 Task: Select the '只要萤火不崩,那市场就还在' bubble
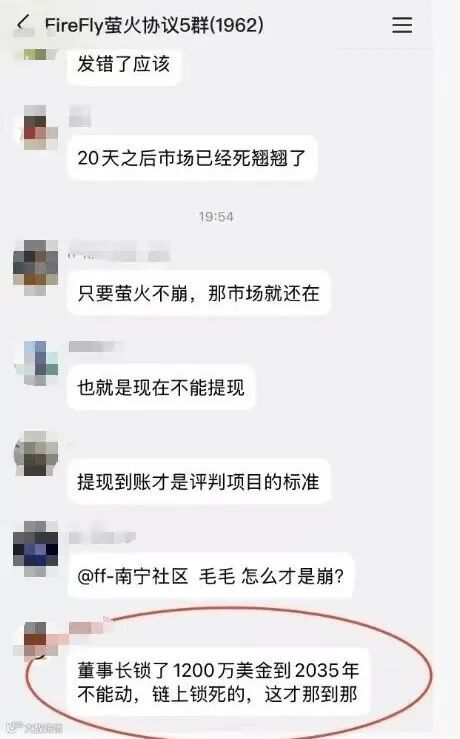198,294
